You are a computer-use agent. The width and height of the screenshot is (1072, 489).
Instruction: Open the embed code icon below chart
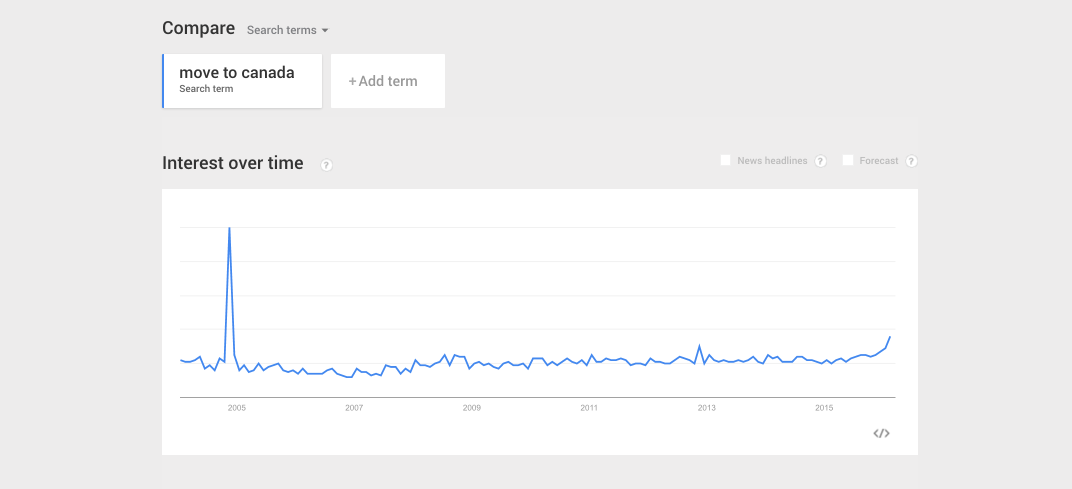click(881, 433)
